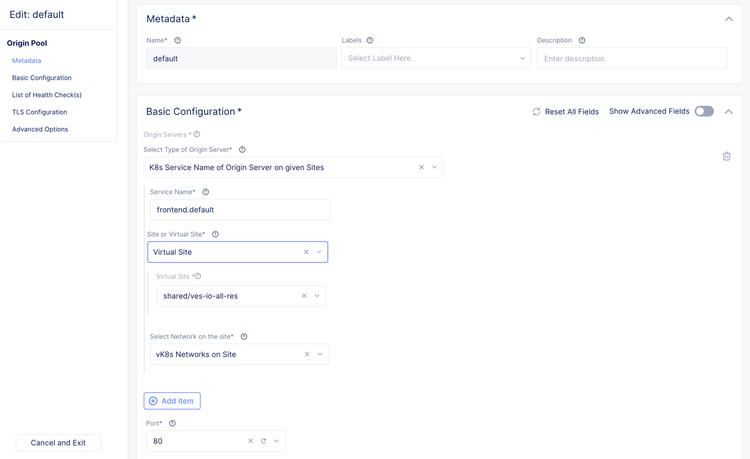Viewport: 750px width, 459px height.
Task: Go to TLS Configuration in sidebar
Action: click(x=40, y=112)
